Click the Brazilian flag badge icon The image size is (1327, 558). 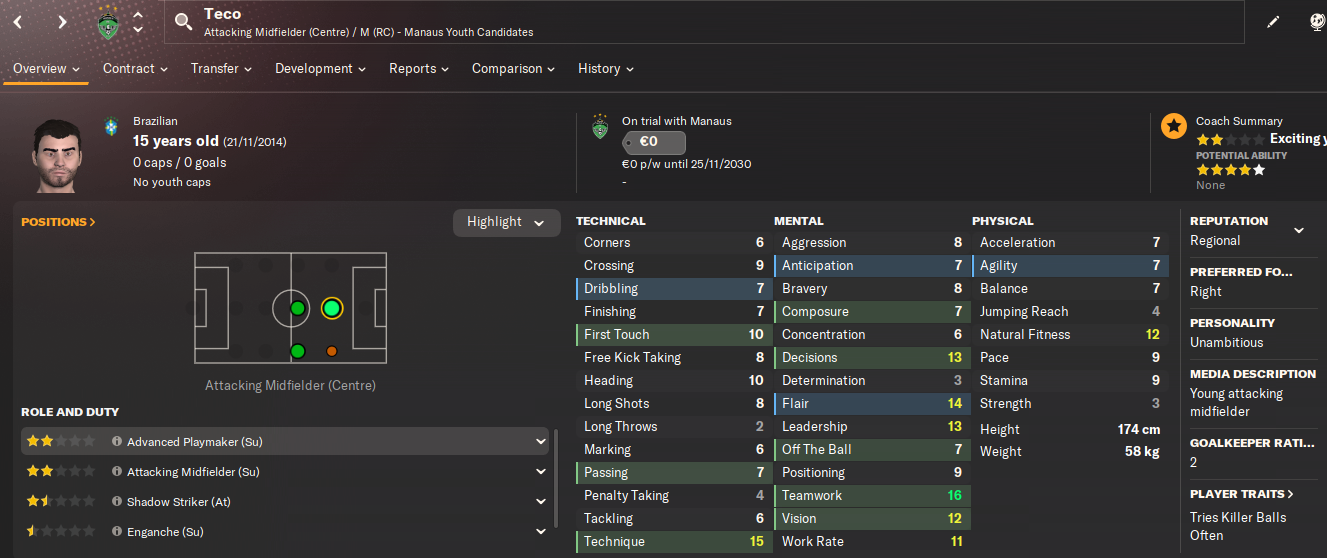click(x=111, y=127)
